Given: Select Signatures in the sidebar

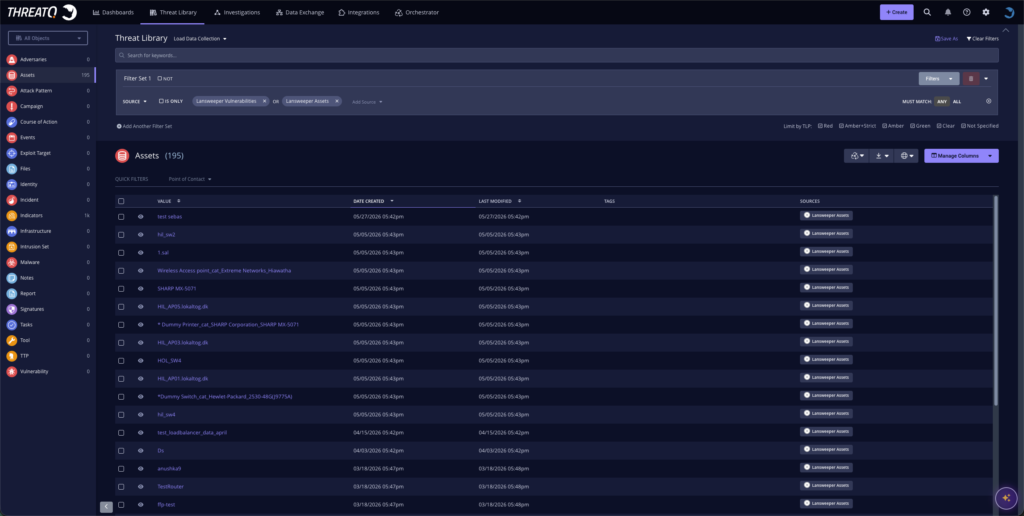Looking at the screenshot, I should click(x=32, y=309).
